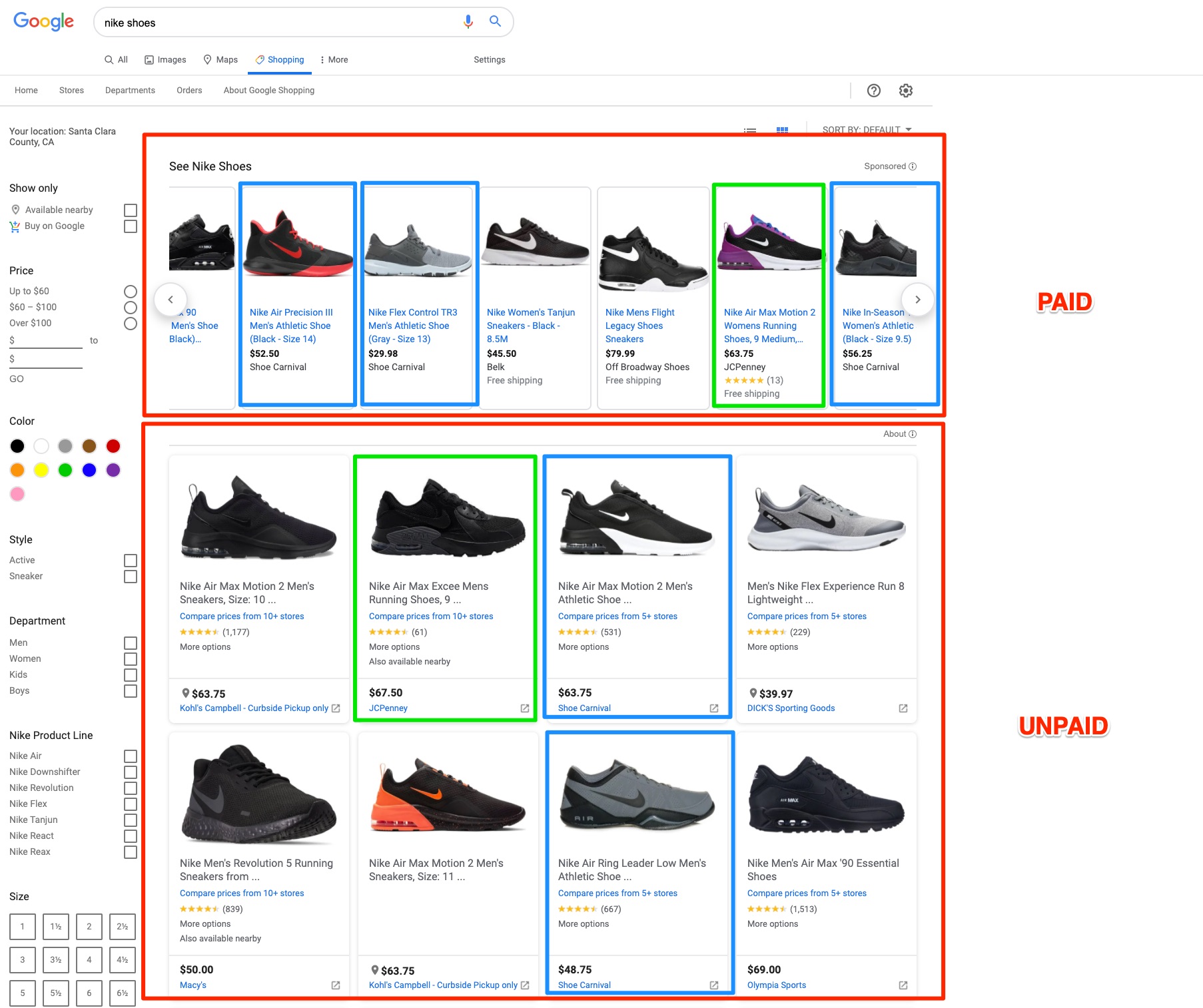Open the Sort By Default dropdown
This screenshot has width=1203, height=1008.
tap(867, 130)
